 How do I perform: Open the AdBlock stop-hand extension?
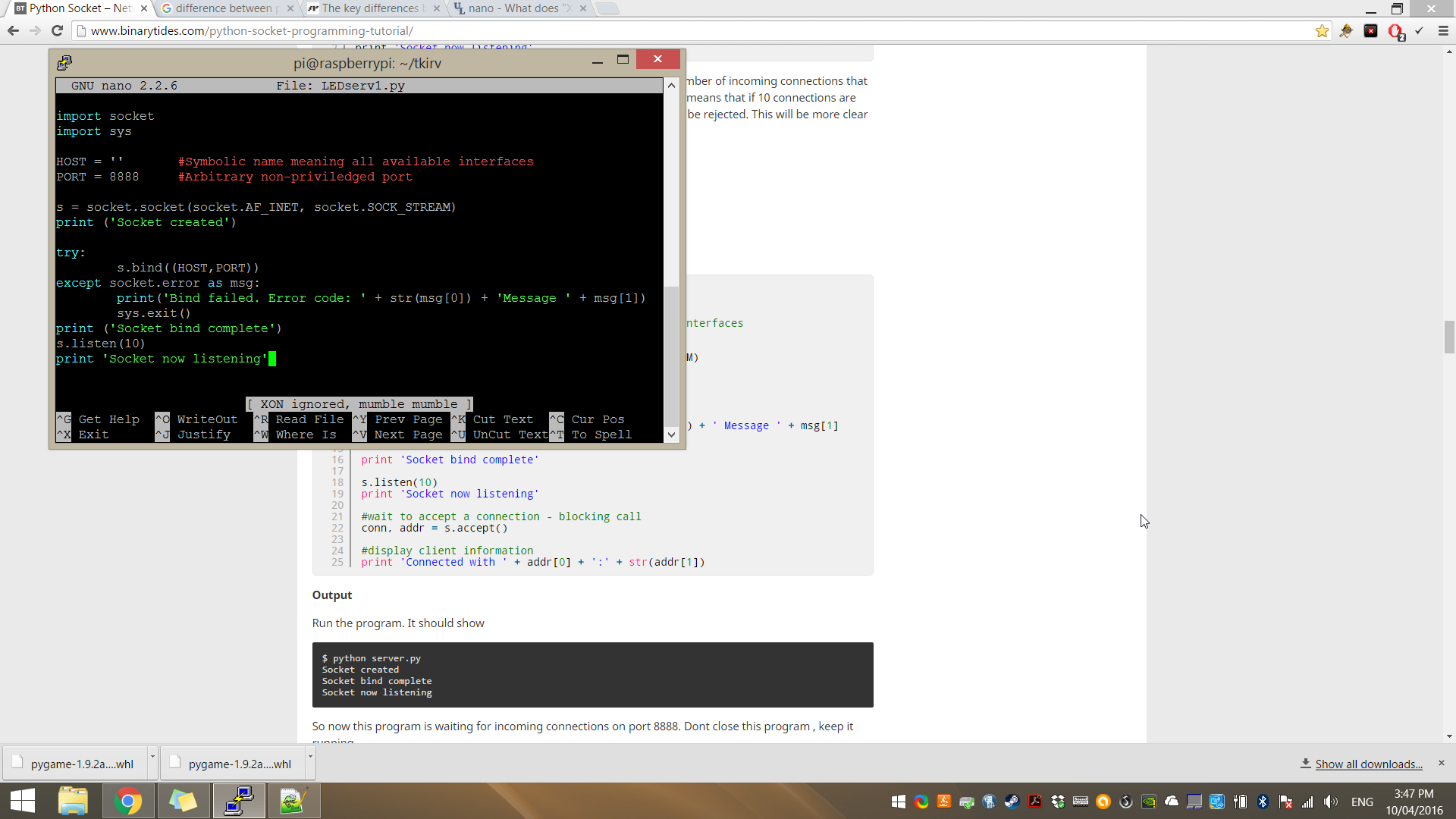pos(1395,31)
